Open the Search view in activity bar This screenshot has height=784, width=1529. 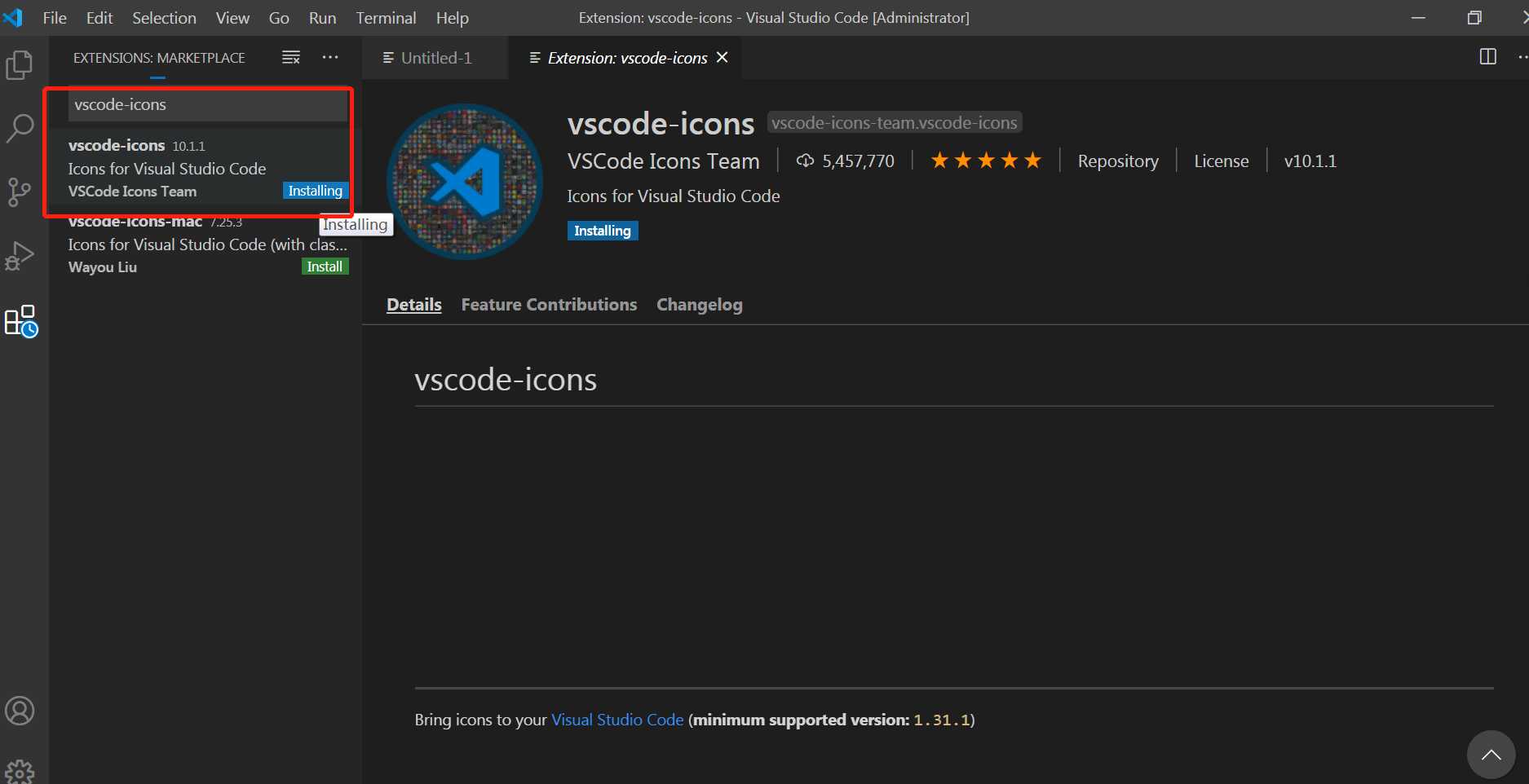20,128
